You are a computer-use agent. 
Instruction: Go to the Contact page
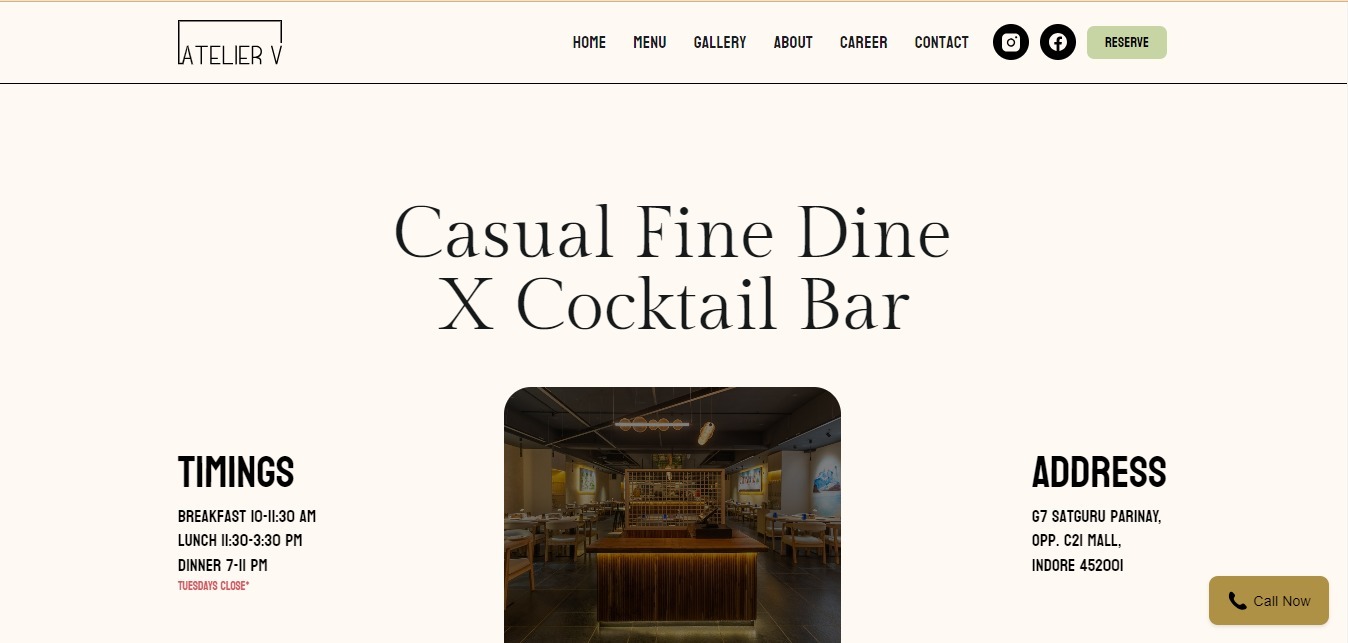point(942,42)
